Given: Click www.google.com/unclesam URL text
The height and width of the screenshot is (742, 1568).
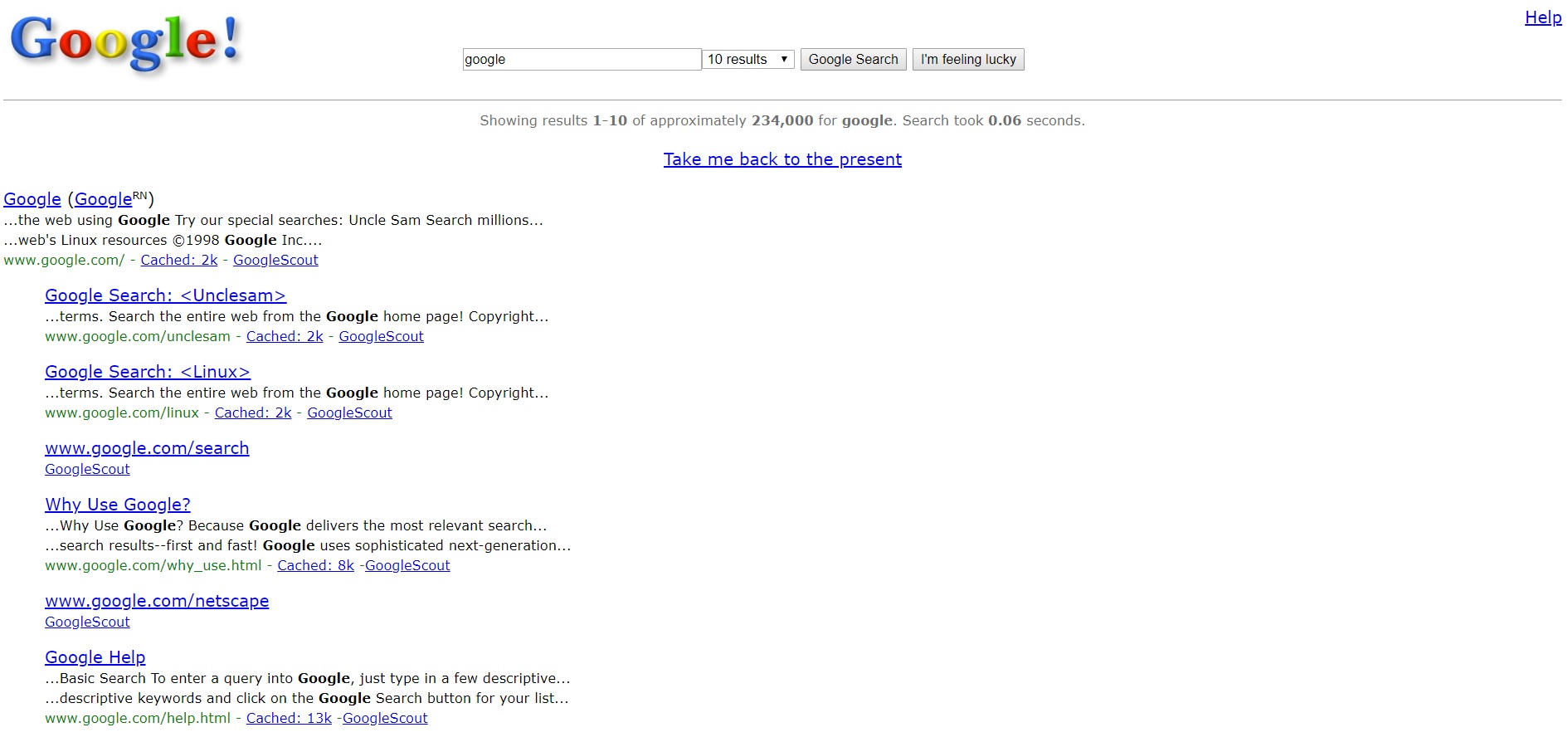Looking at the screenshot, I should (x=138, y=336).
